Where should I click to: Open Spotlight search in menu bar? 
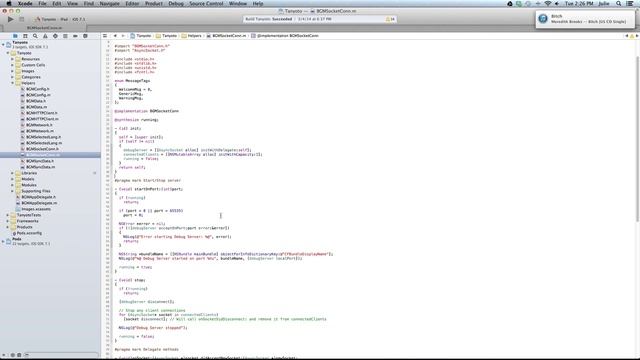[x=619, y=3]
